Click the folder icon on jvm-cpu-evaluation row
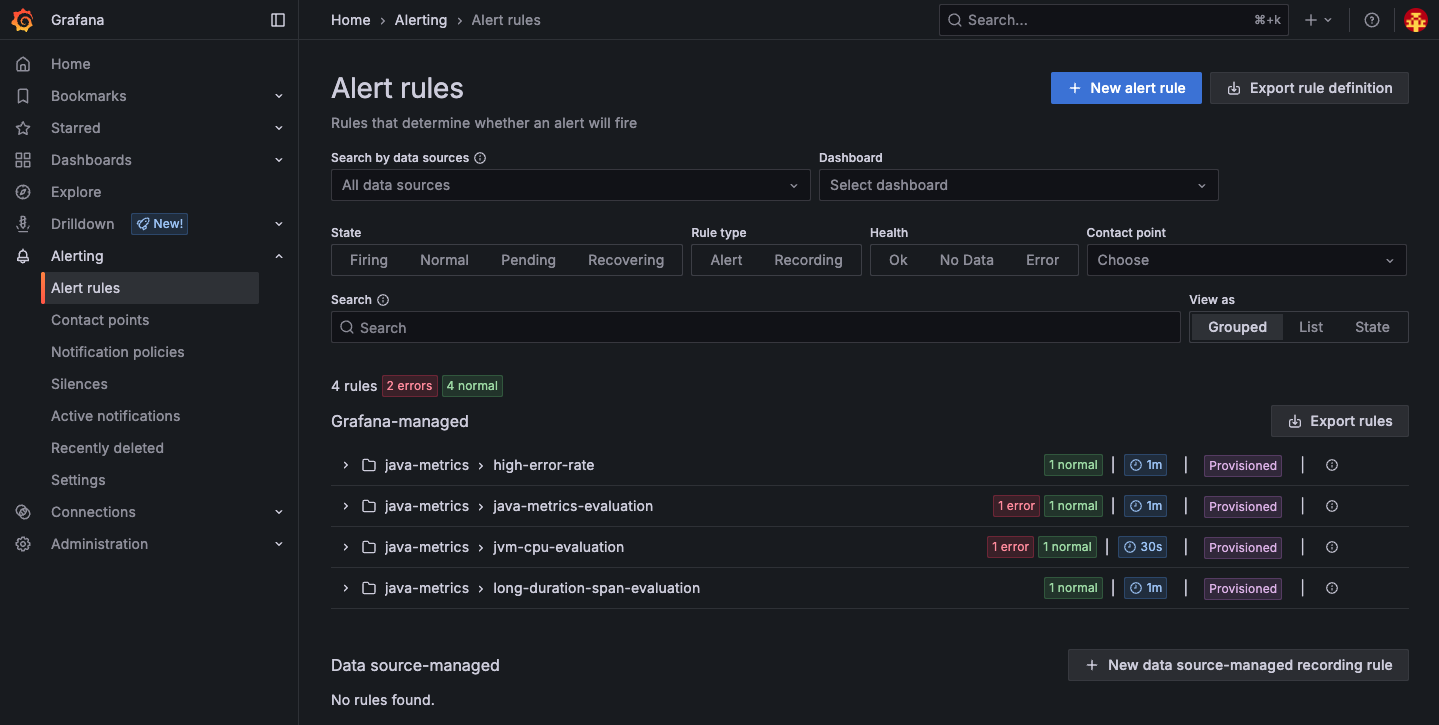 point(369,547)
